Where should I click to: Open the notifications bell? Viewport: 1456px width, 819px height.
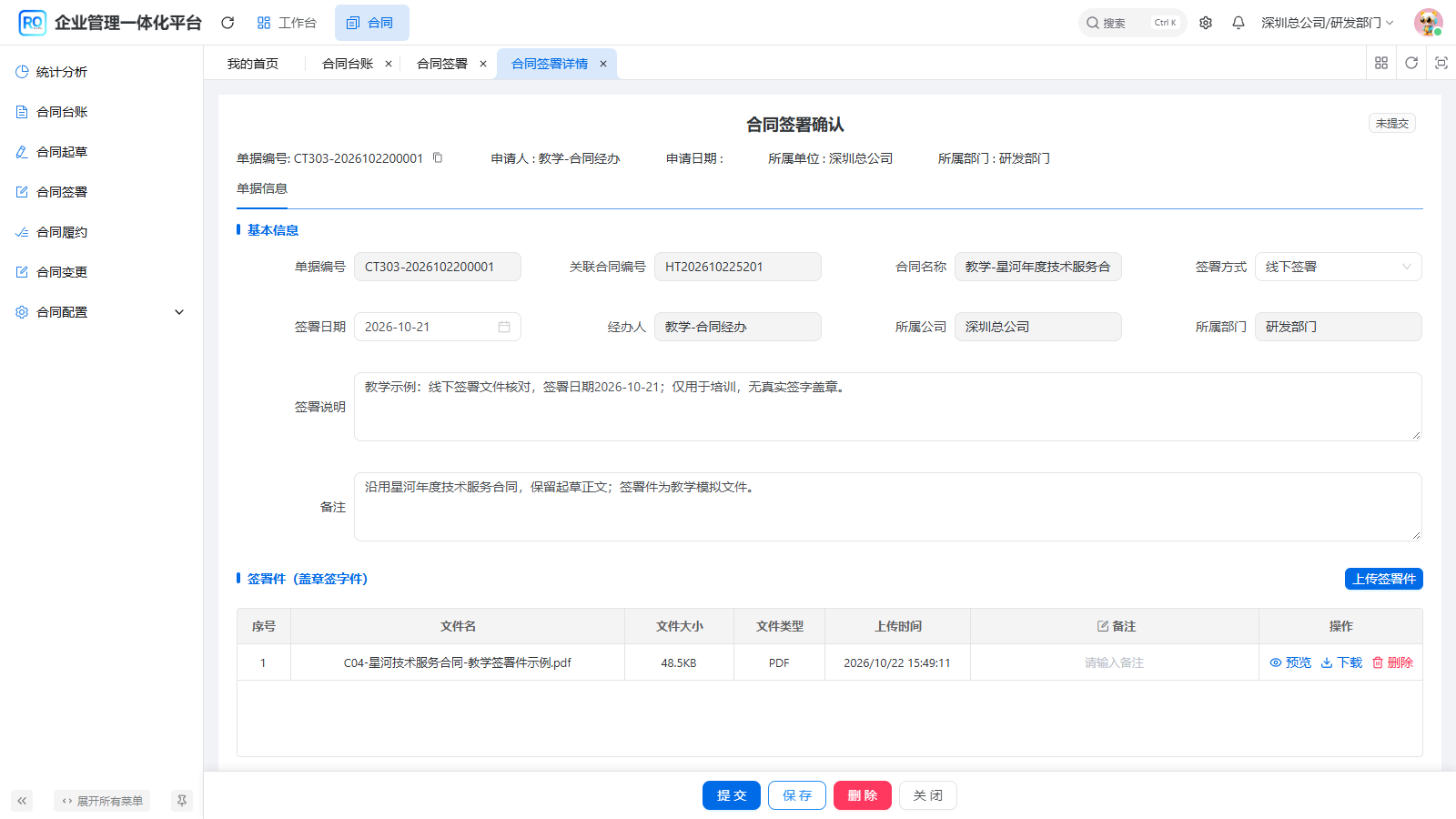coord(1239,23)
